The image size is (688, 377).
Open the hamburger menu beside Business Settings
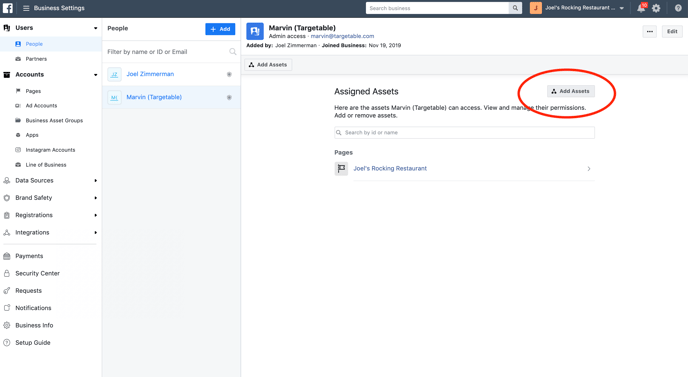pyautogui.click(x=26, y=8)
